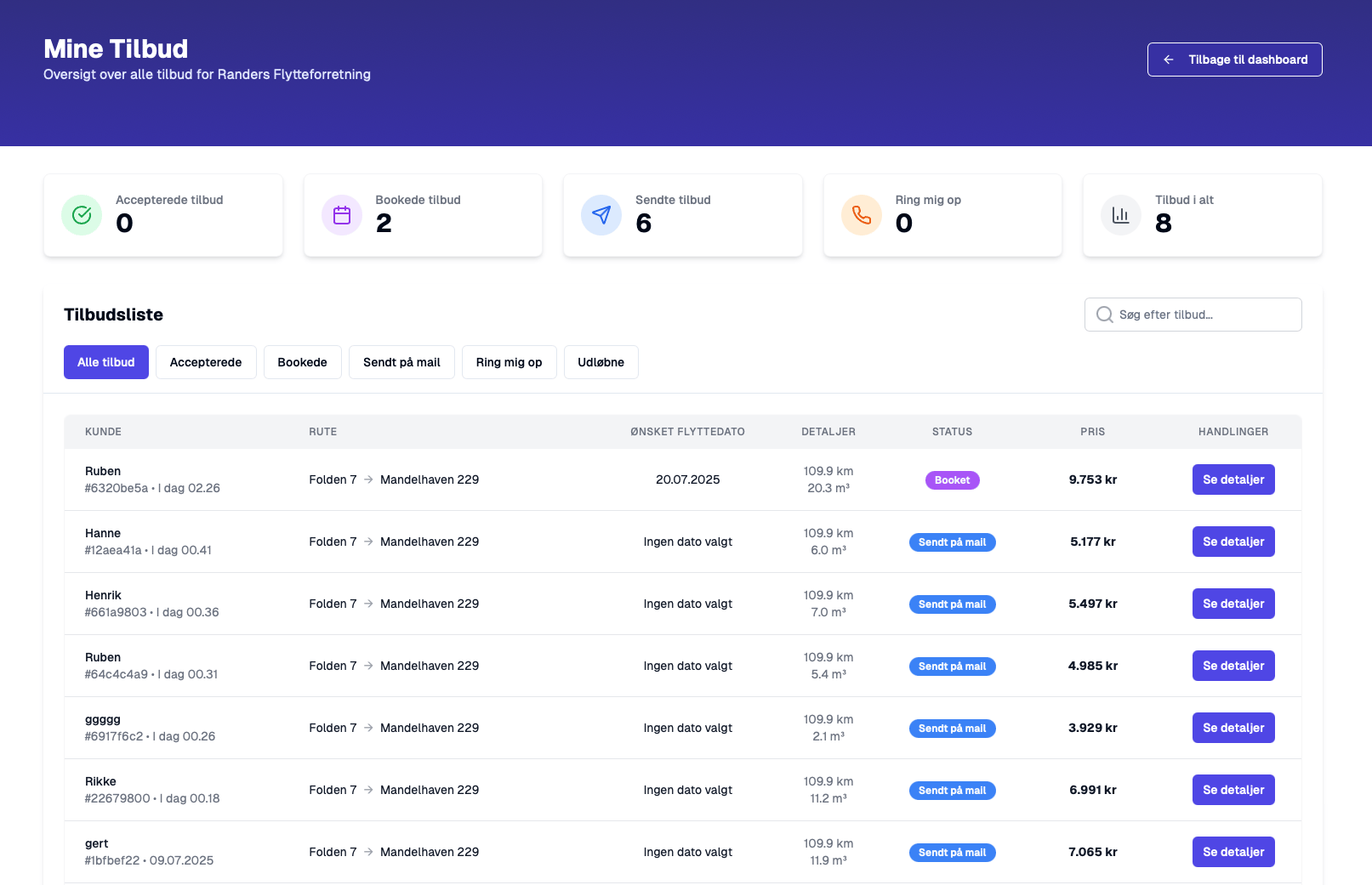Click the green checkmark Accepterede tilbud icon
Image resolution: width=1372 pixels, height=885 pixels.
(82, 215)
